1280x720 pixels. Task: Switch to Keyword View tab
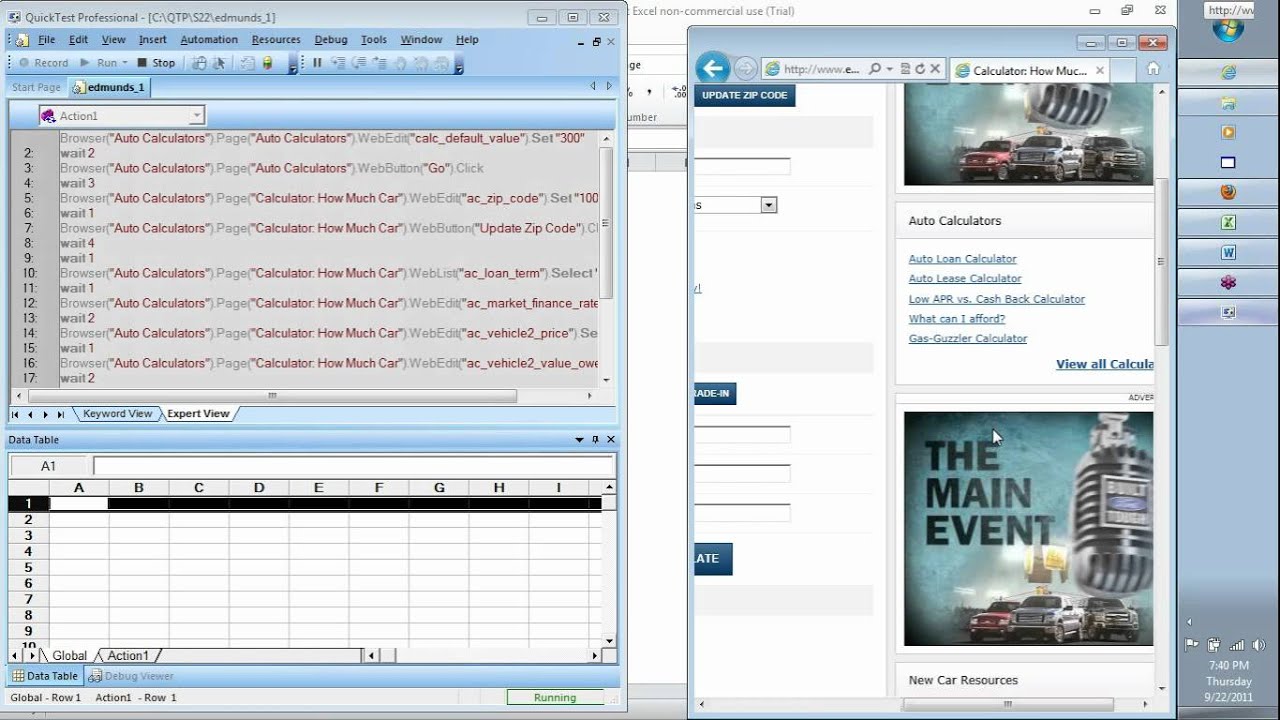[117, 413]
